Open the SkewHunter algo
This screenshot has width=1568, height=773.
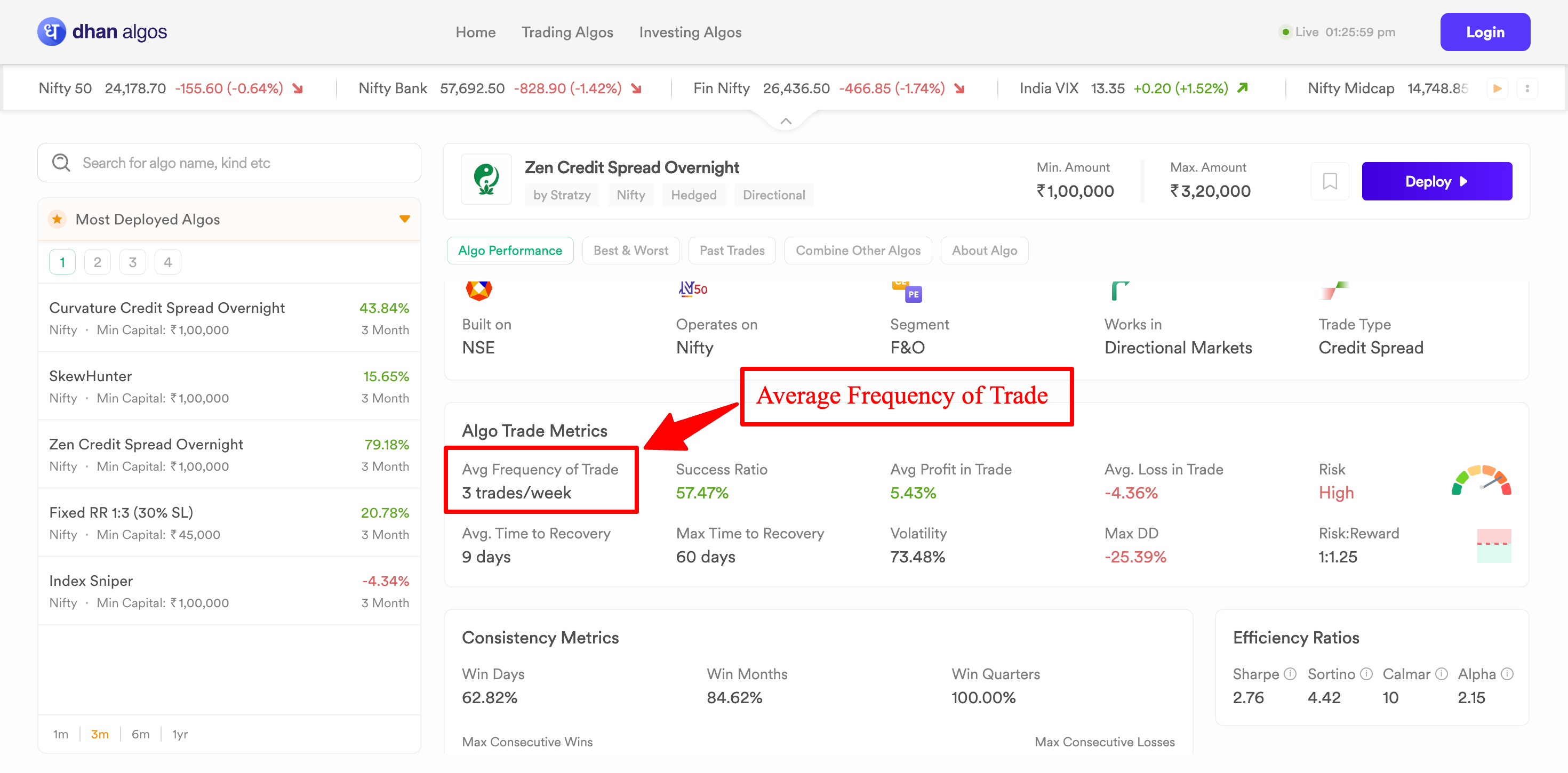229,386
